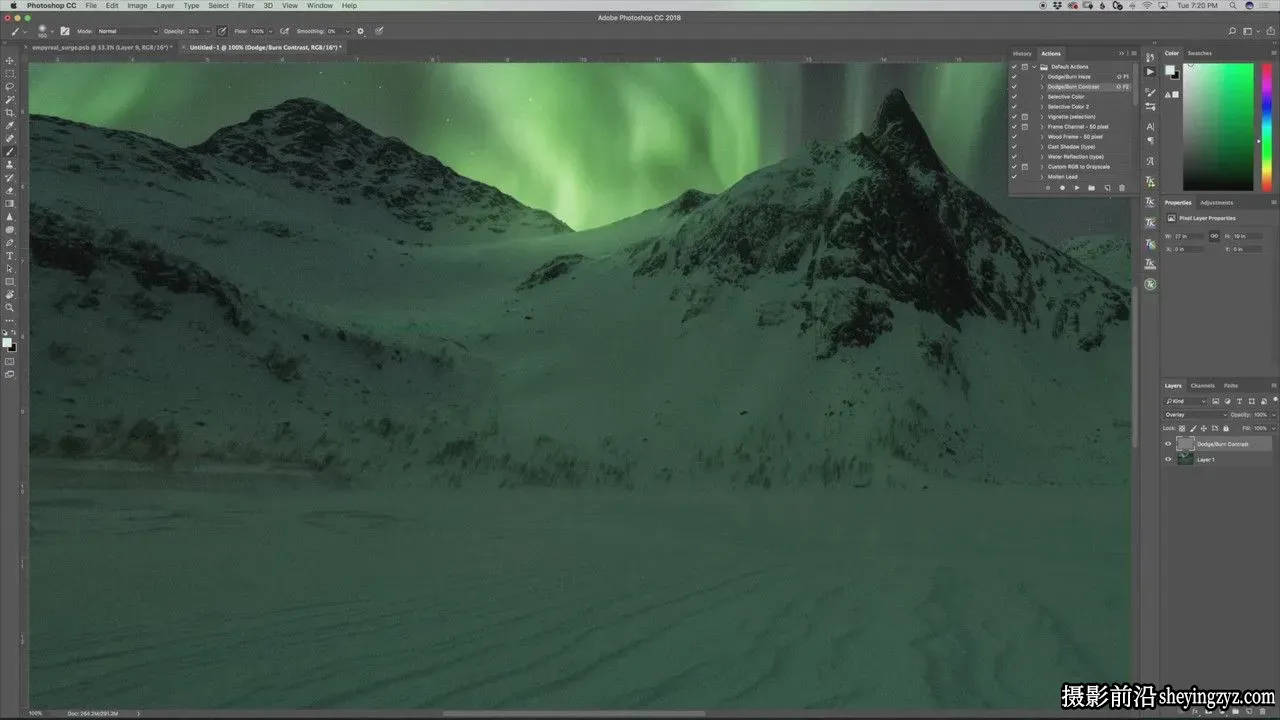Select the Eraser tool
The height and width of the screenshot is (720, 1280).
pyautogui.click(x=10, y=191)
